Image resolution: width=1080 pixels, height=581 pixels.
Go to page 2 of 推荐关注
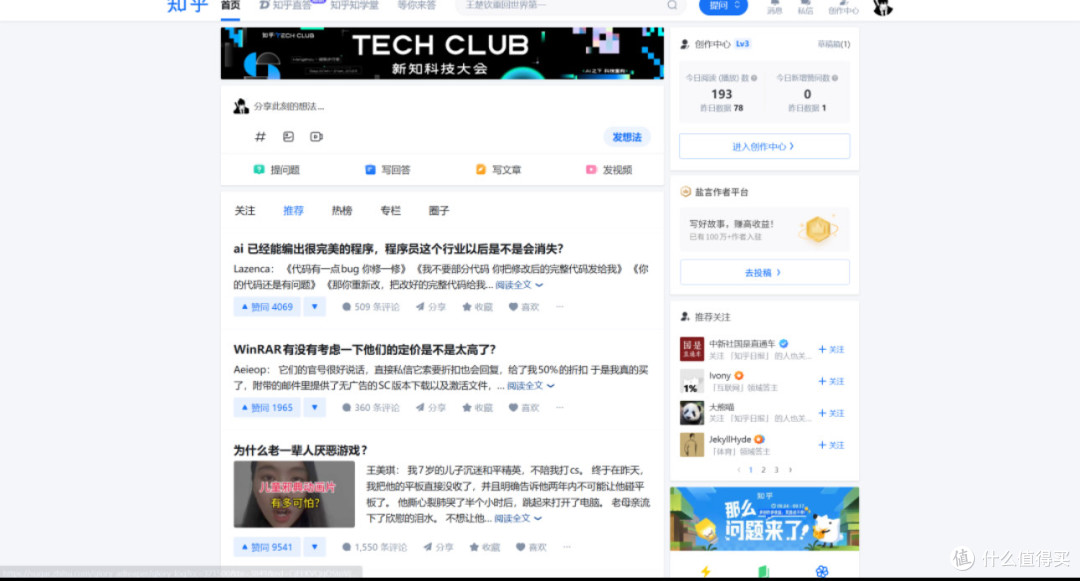(x=763, y=470)
